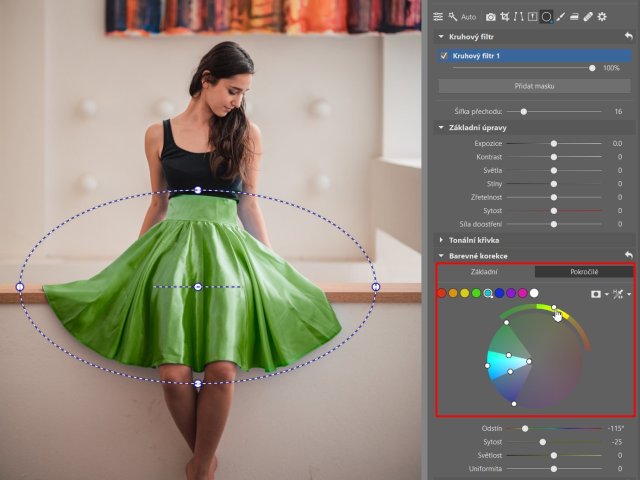The height and width of the screenshot is (480, 640).
Task: Collapse the Barevné korekce section
Action: [441, 256]
